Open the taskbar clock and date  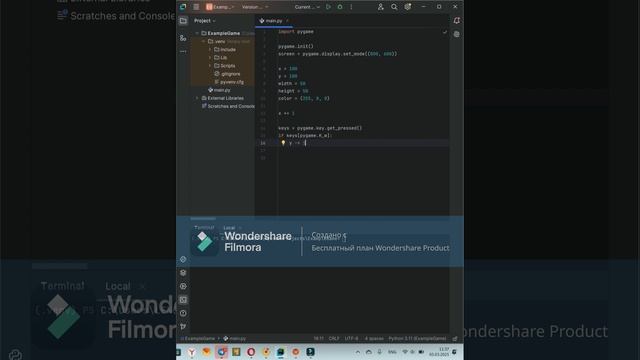coord(439,352)
